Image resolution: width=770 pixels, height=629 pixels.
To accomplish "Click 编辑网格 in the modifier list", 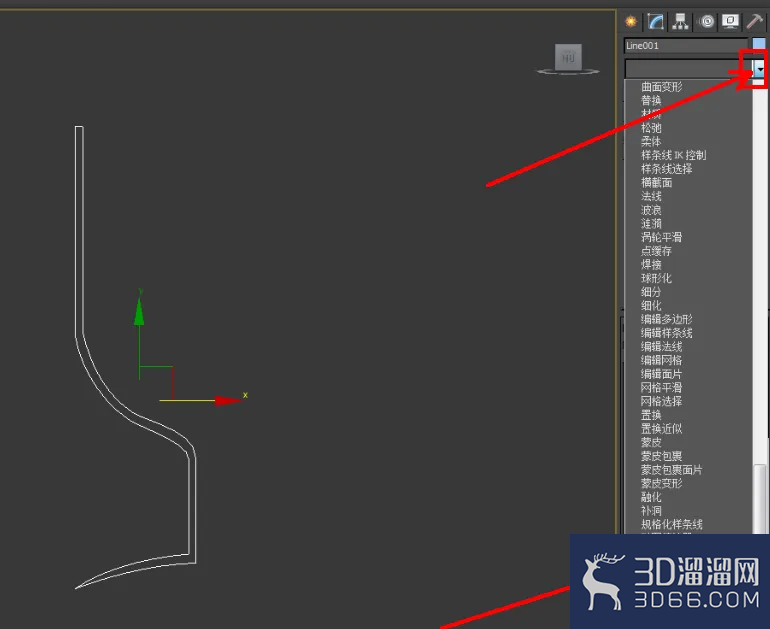I will [x=661, y=360].
